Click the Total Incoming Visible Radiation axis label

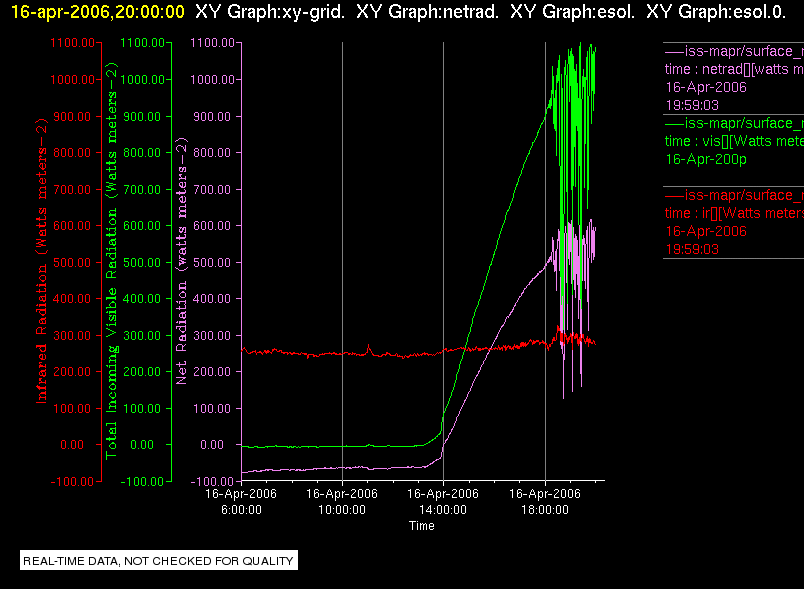coord(112,261)
